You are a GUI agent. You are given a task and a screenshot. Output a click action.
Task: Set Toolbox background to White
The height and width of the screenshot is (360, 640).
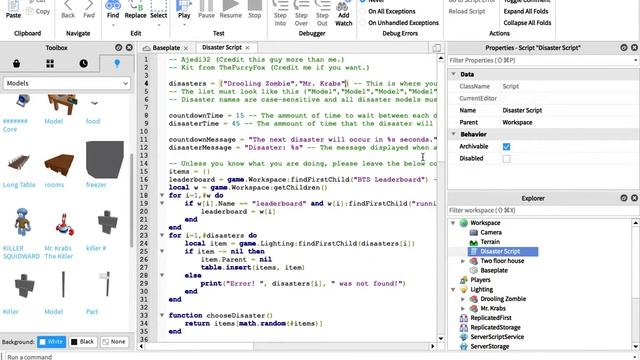[51, 342]
